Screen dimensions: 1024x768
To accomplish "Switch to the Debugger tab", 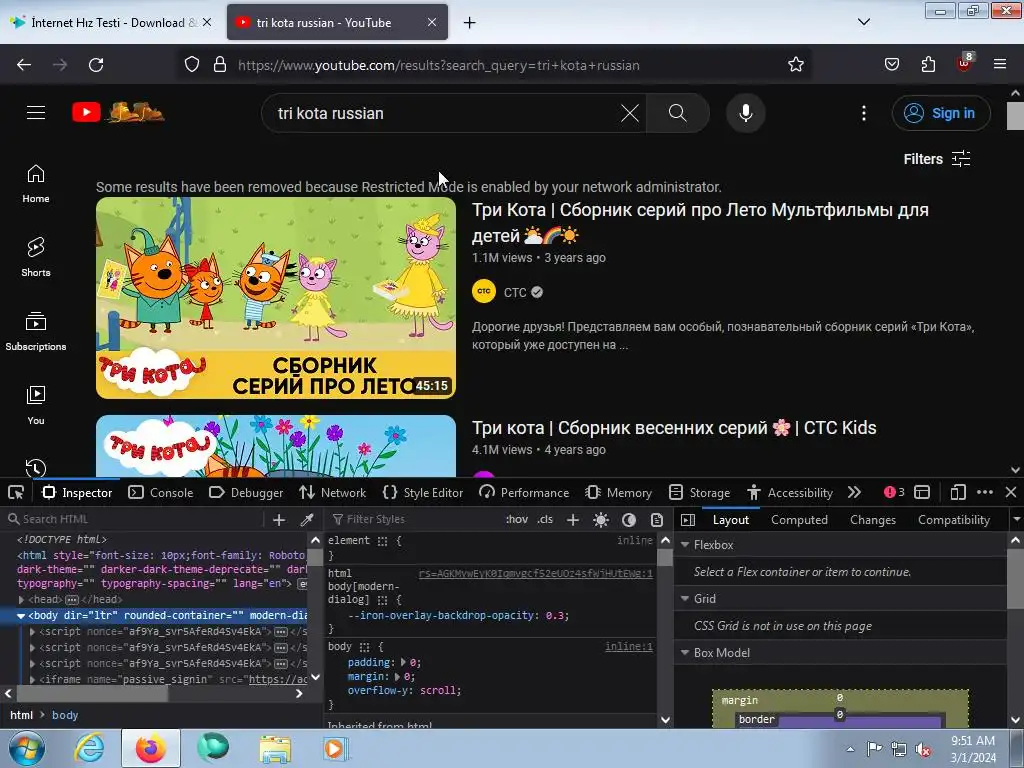I will (x=246, y=492).
